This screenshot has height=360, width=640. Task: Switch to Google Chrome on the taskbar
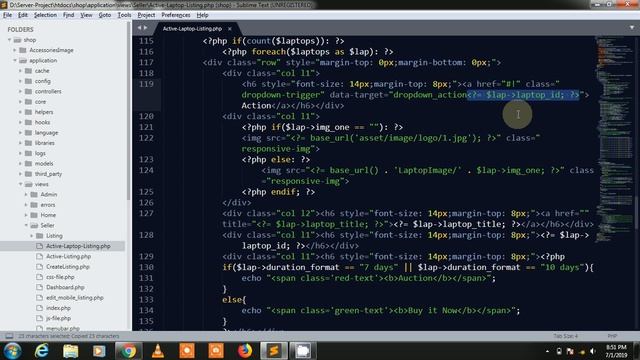pos(128,351)
